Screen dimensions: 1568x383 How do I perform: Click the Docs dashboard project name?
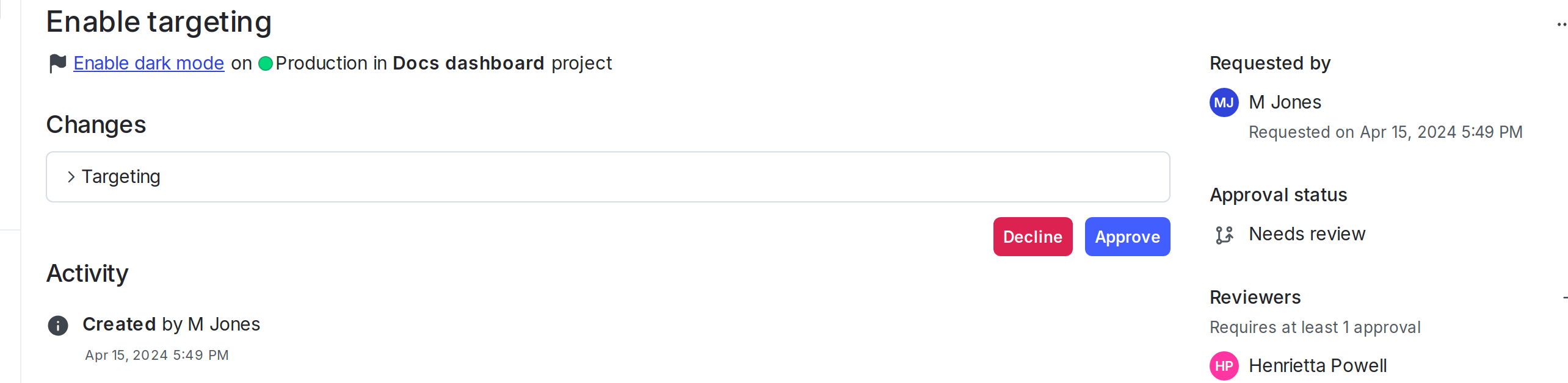[x=468, y=63]
